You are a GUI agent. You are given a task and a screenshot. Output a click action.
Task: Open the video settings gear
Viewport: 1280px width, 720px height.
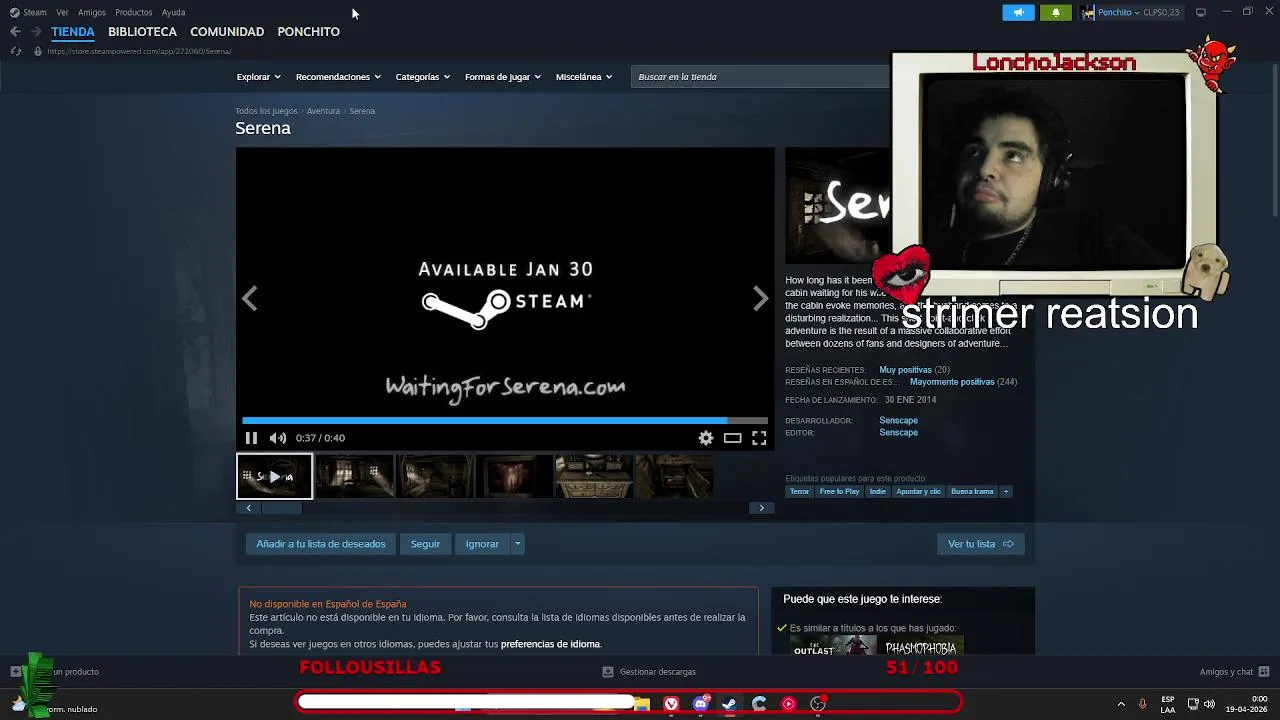pyautogui.click(x=706, y=438)
